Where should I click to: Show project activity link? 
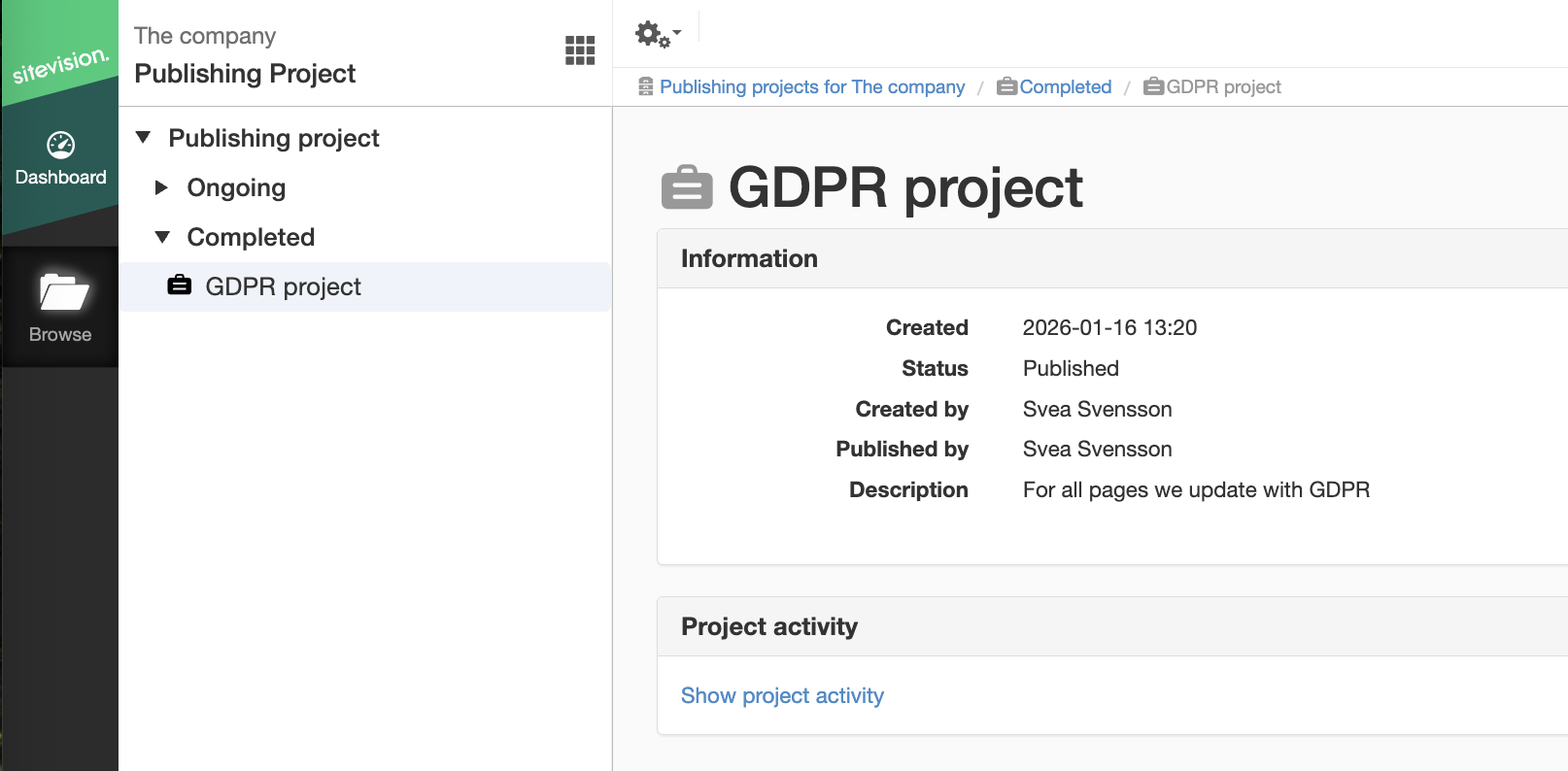pos(782,695)
